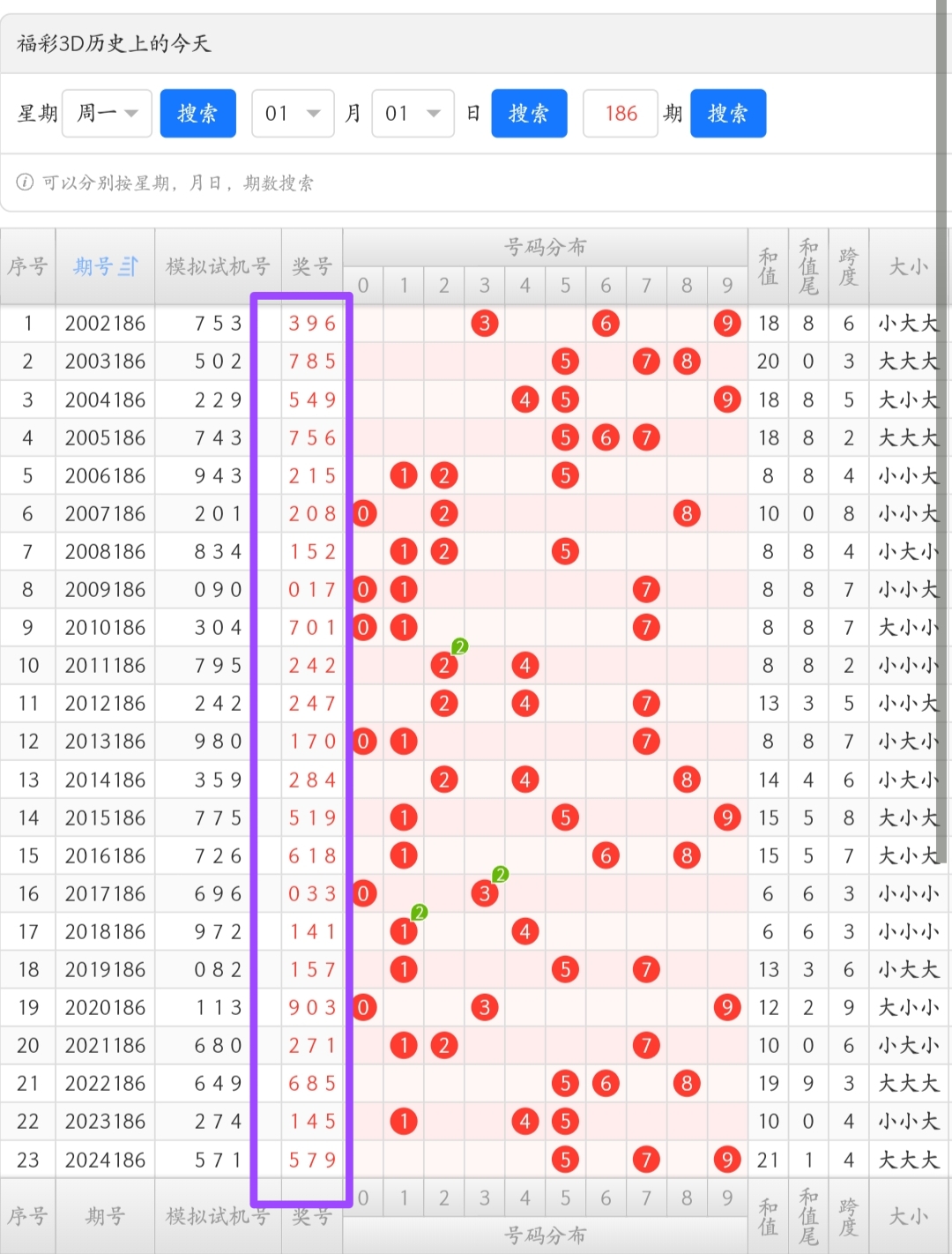Click prize number 7 8 5 in row 2003186
The width and height of the screenshot is (952, 1254).
pyautogui.click(x=312, y=362)
